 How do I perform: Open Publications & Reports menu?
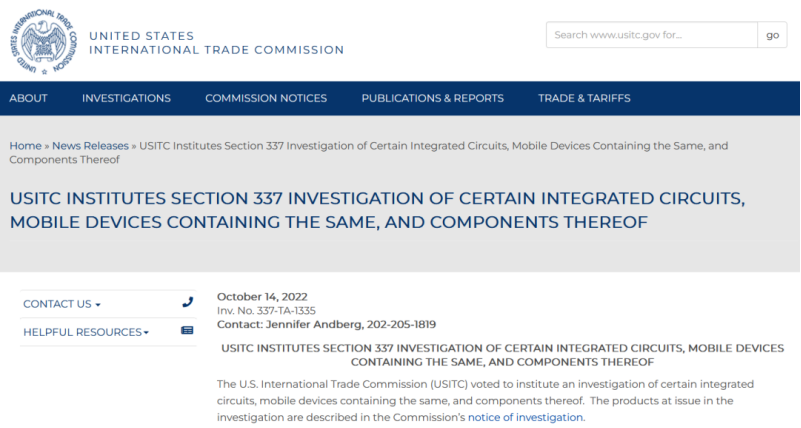[x=432, y=98]
